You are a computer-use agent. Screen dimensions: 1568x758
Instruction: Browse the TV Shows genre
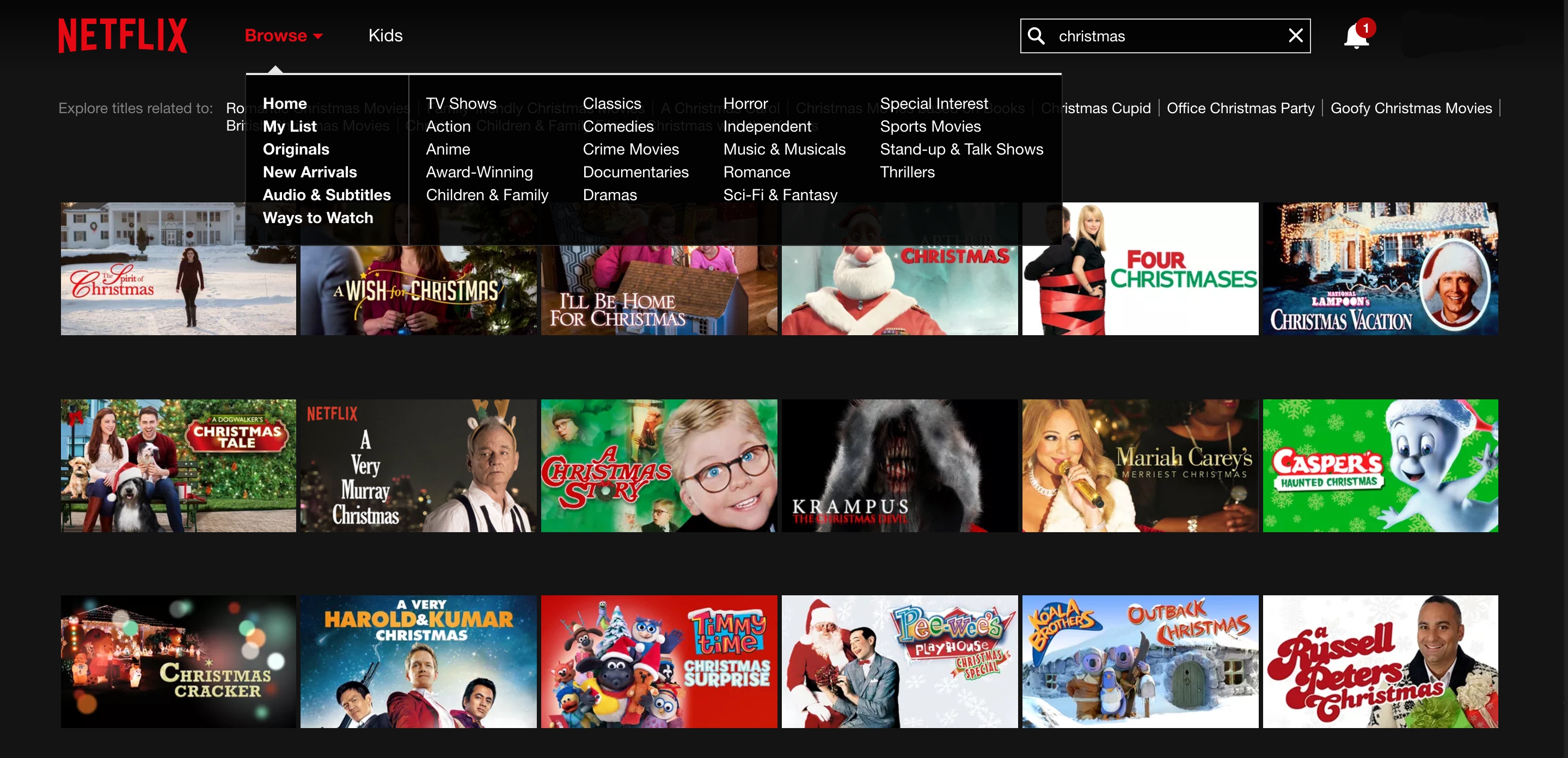(461, 103)
